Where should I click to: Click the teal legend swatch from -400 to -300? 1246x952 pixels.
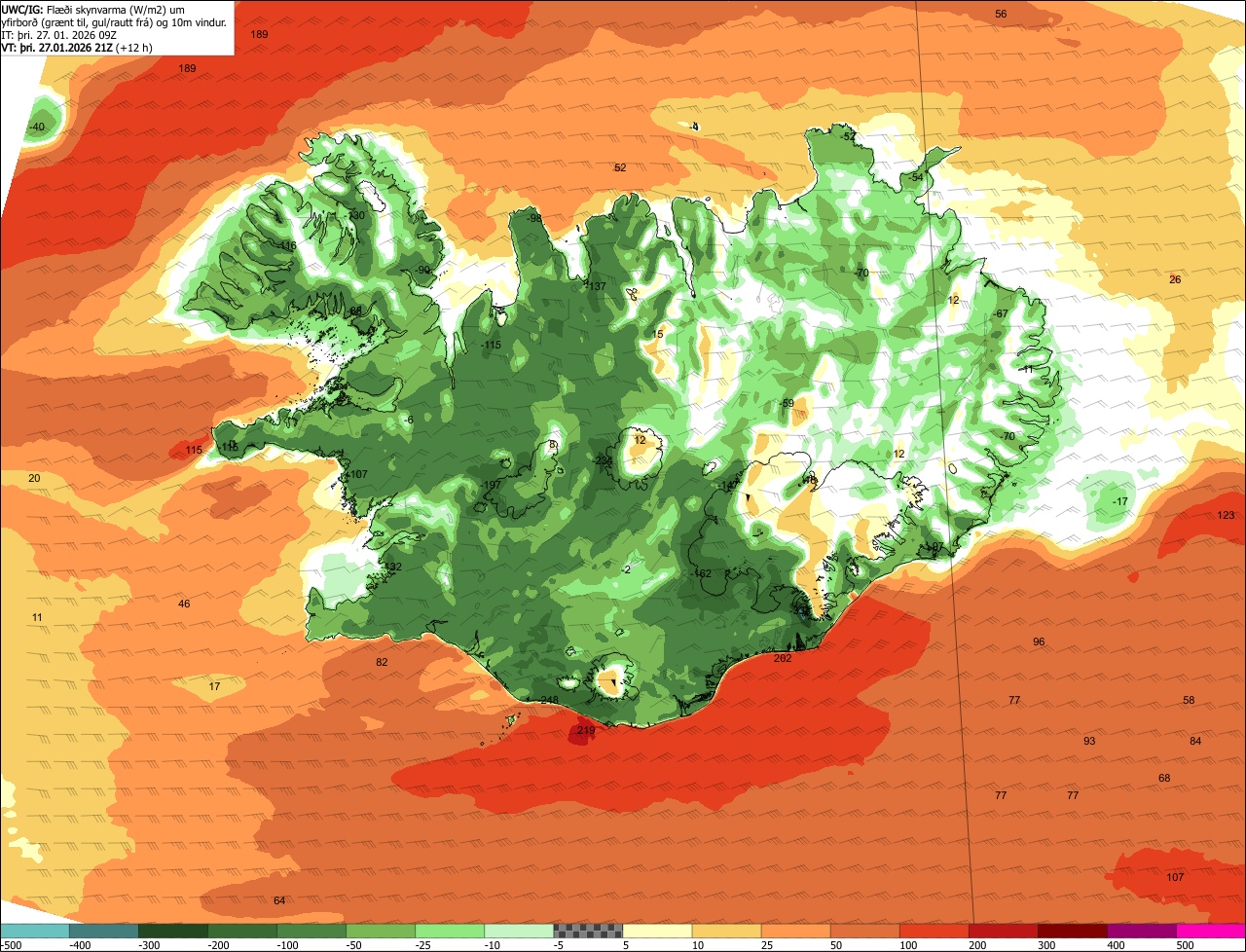tap(103, 932)
